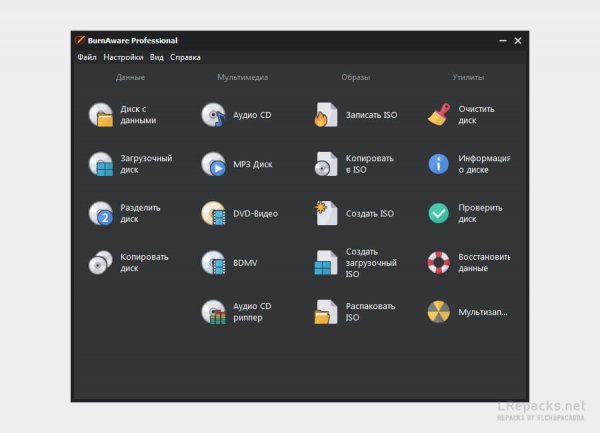Image resolution: width=600 pixels, height=433 pixels.
Task: Click the Проверить диск text label
Action: (480, 213)
